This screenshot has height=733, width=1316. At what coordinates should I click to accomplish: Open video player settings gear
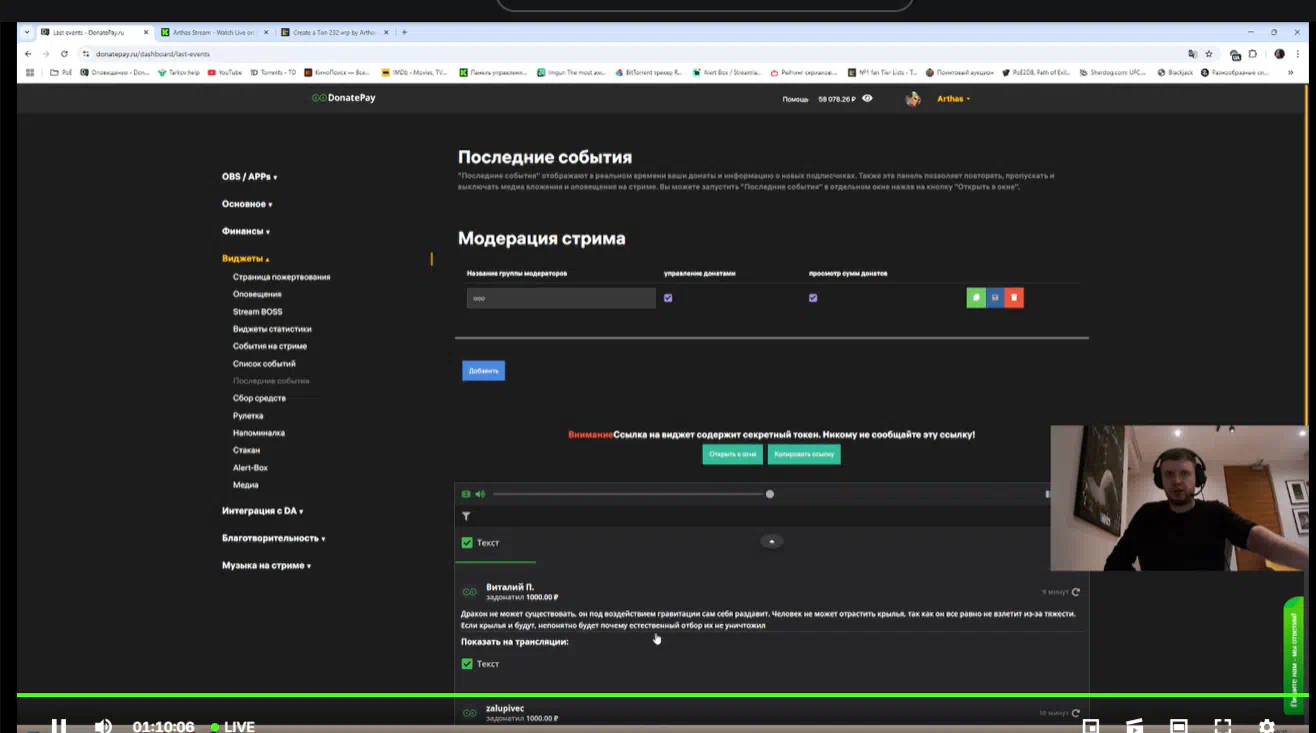pyautogui.click(x=1267, y=726)
